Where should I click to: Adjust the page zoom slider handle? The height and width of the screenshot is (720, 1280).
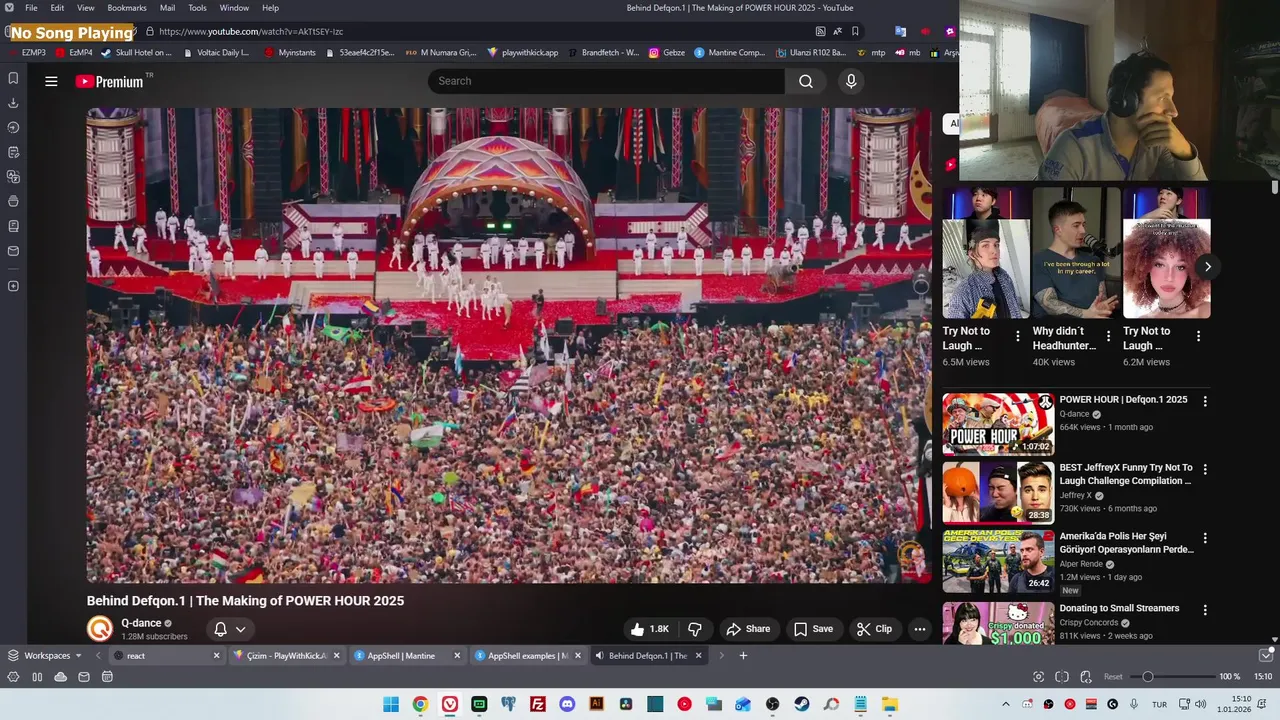click(1148, 677)
